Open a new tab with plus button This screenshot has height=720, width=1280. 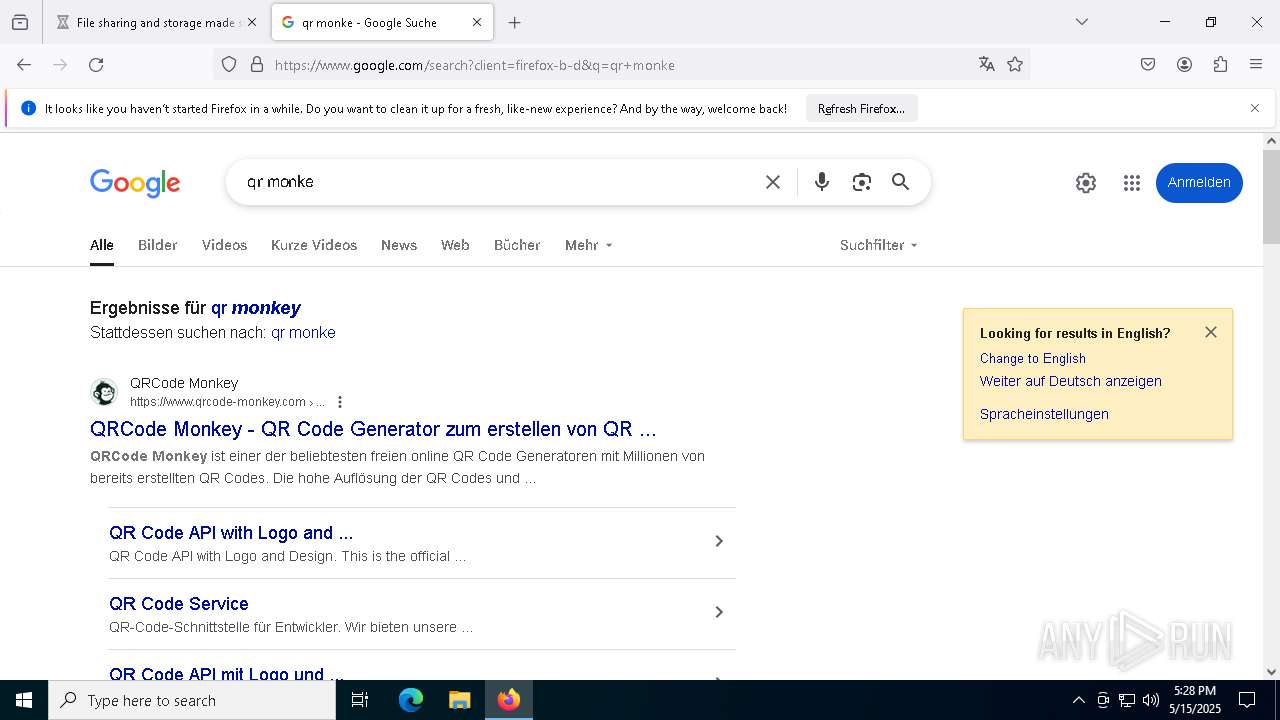[515, 22]
